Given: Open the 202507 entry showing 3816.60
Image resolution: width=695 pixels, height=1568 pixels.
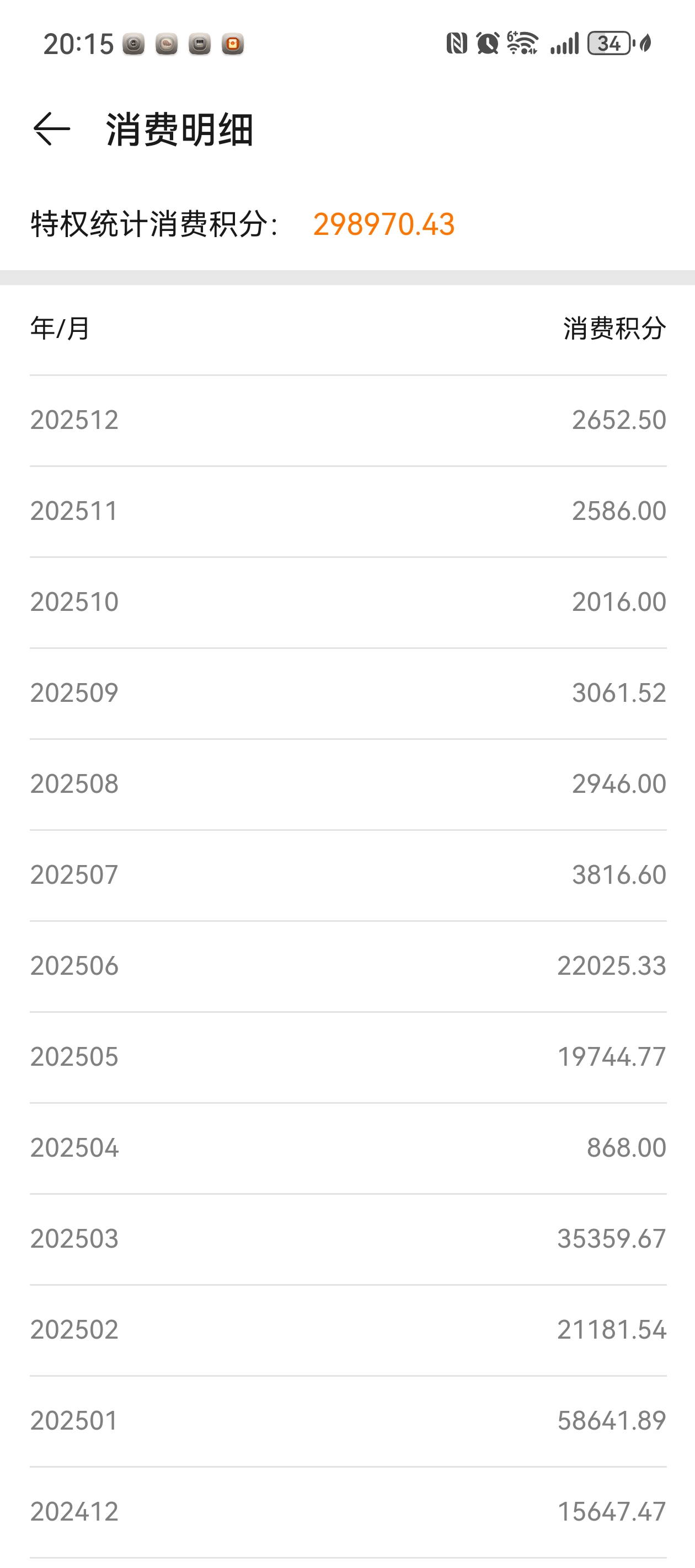Looking at the screenshot, I should coord(348,875).
